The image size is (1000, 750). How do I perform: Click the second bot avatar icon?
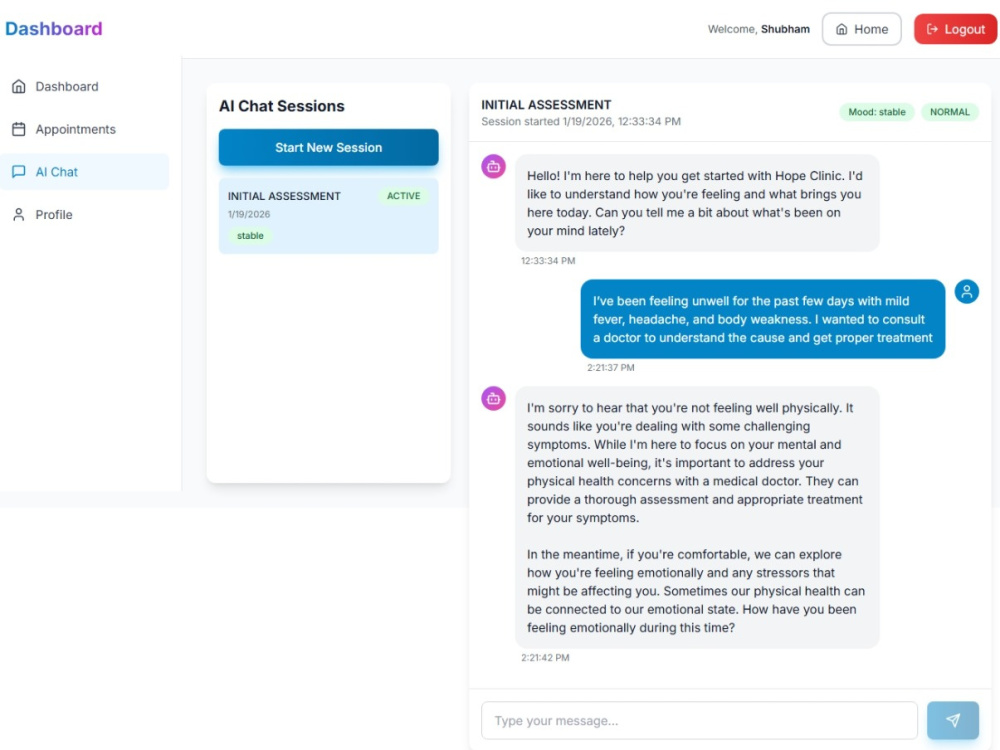point(493,399)
